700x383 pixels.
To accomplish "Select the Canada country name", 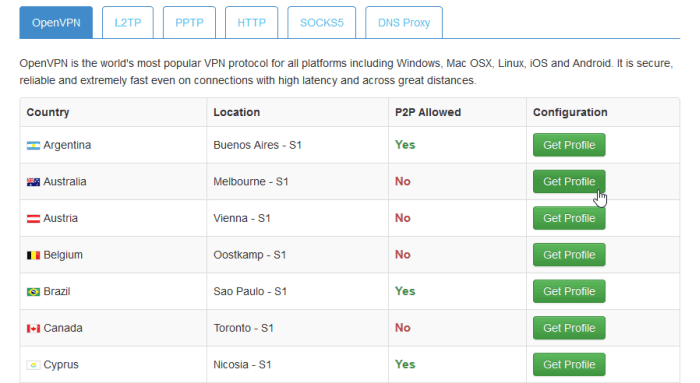I will (x=63, y=328).
